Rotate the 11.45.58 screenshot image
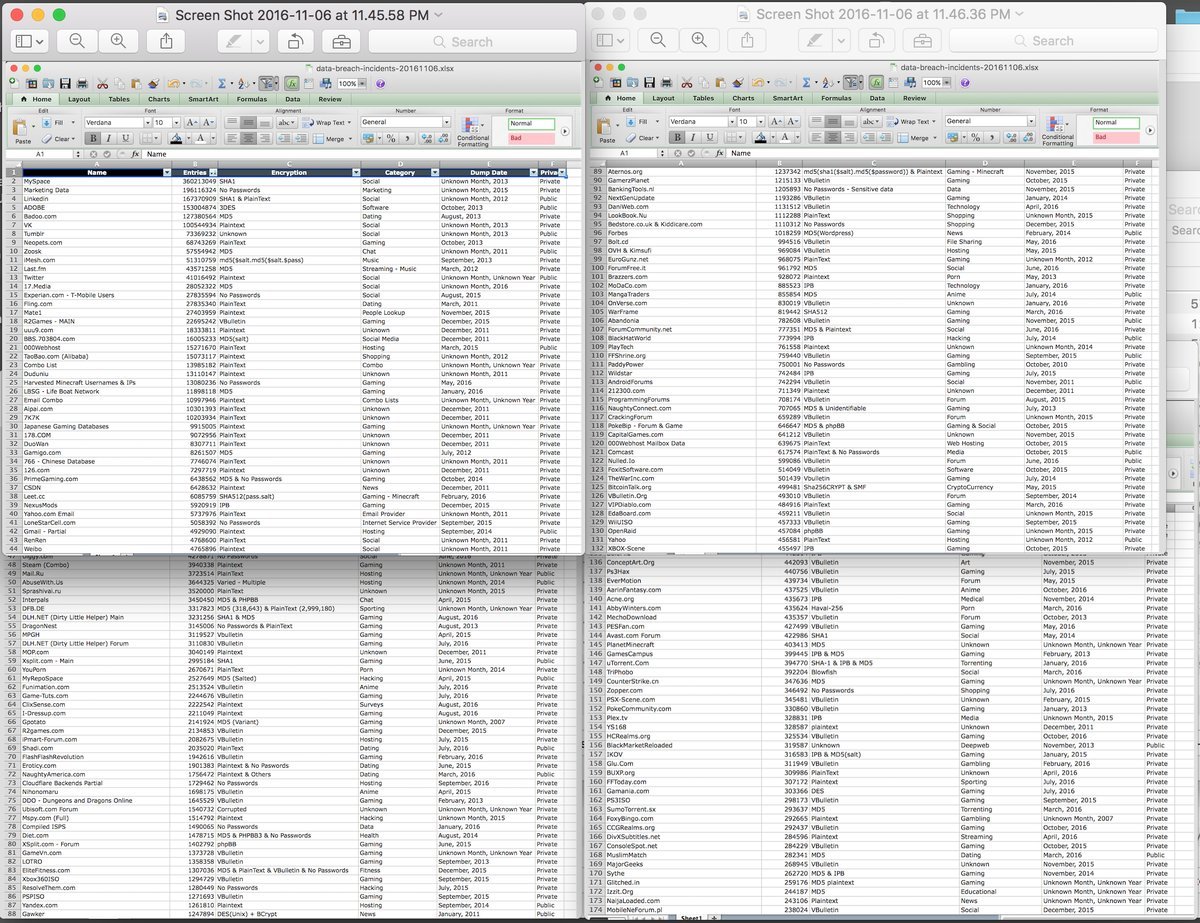This screenshot has height=923, width=1200. pyautogui.click(x=295, y=41)
